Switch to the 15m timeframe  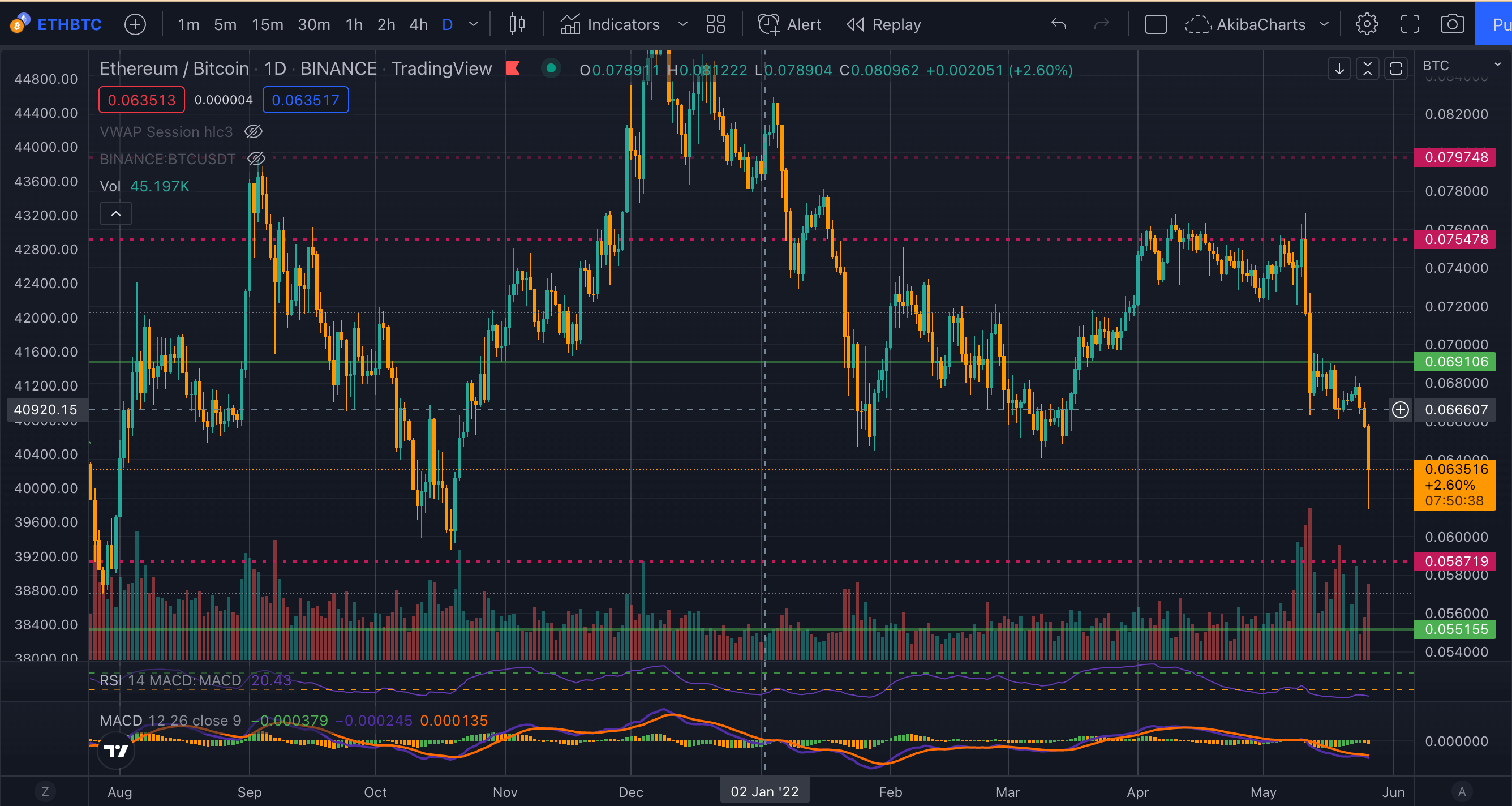(x=267, y=25)
